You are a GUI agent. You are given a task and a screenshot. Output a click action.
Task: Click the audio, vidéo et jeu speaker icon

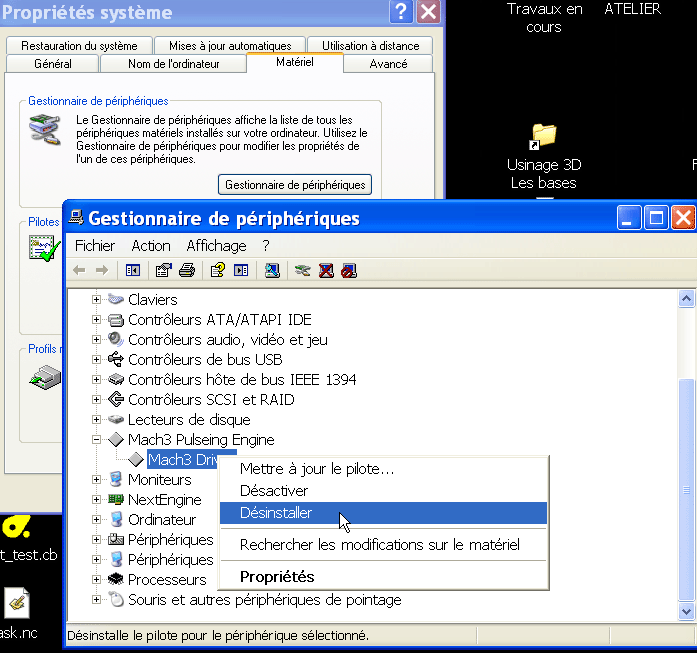click(116, 339)
